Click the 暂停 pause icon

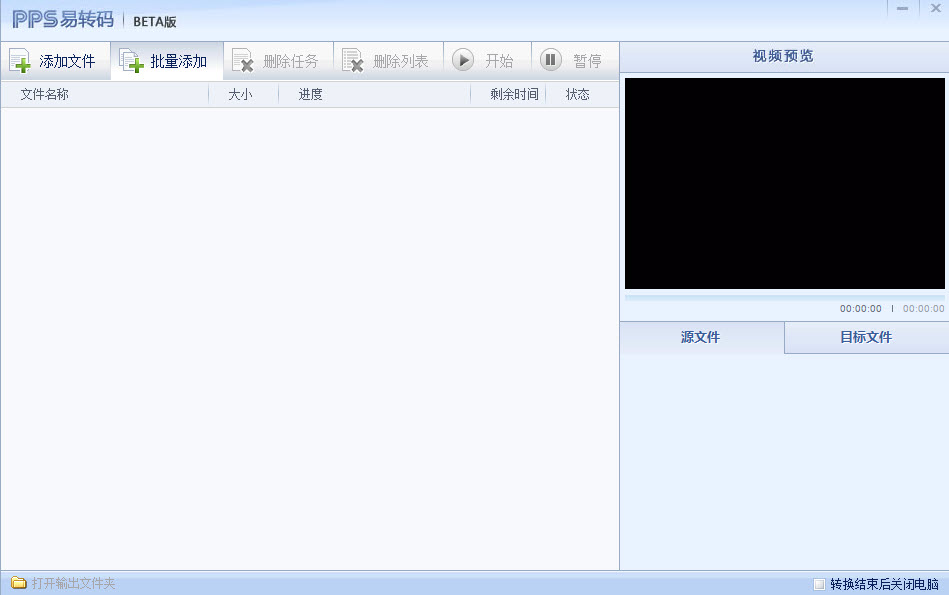pos(551,59)
